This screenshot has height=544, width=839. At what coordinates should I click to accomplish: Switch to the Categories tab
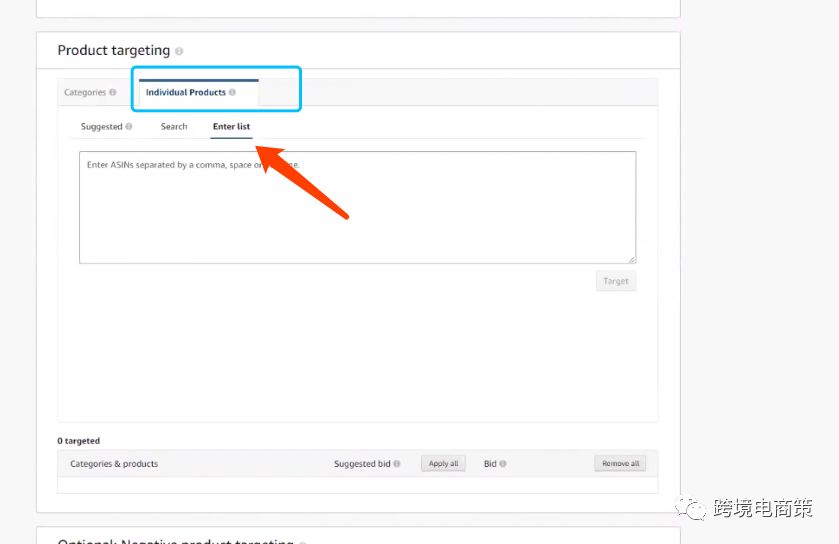(85, 93)
